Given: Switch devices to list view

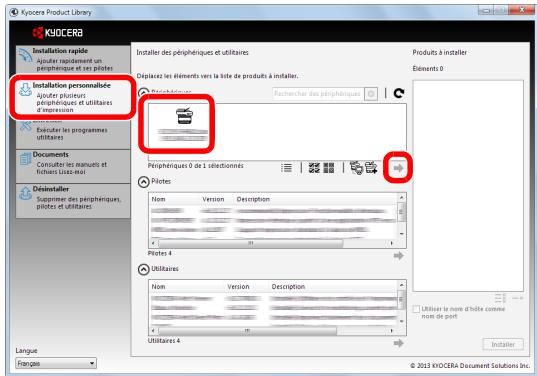Looking at the screenshot, I should [x=286, y=168].
